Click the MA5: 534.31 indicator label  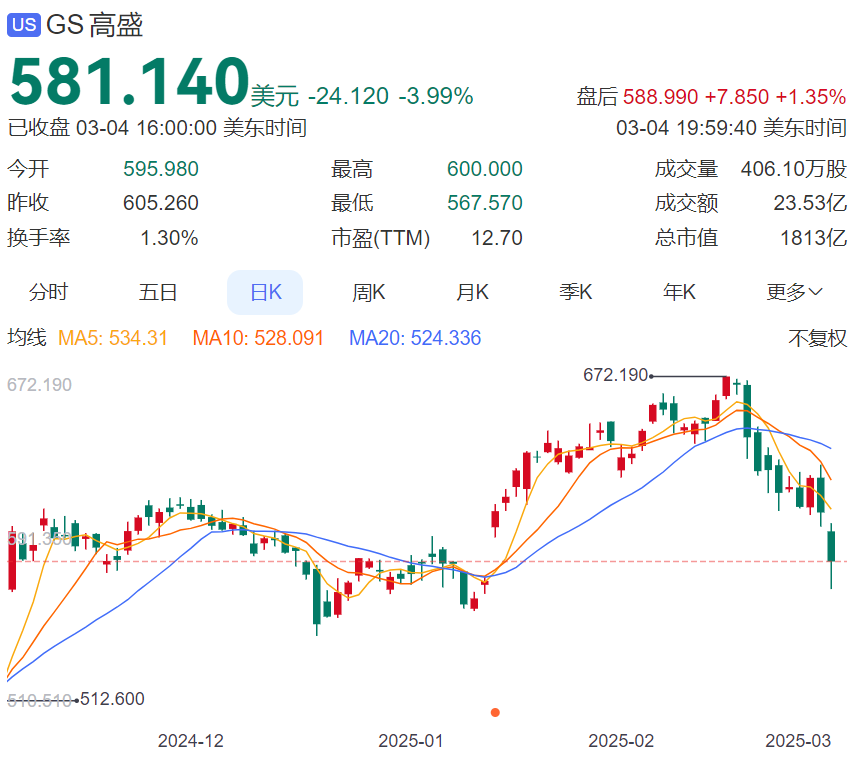(x=113, y=338)
